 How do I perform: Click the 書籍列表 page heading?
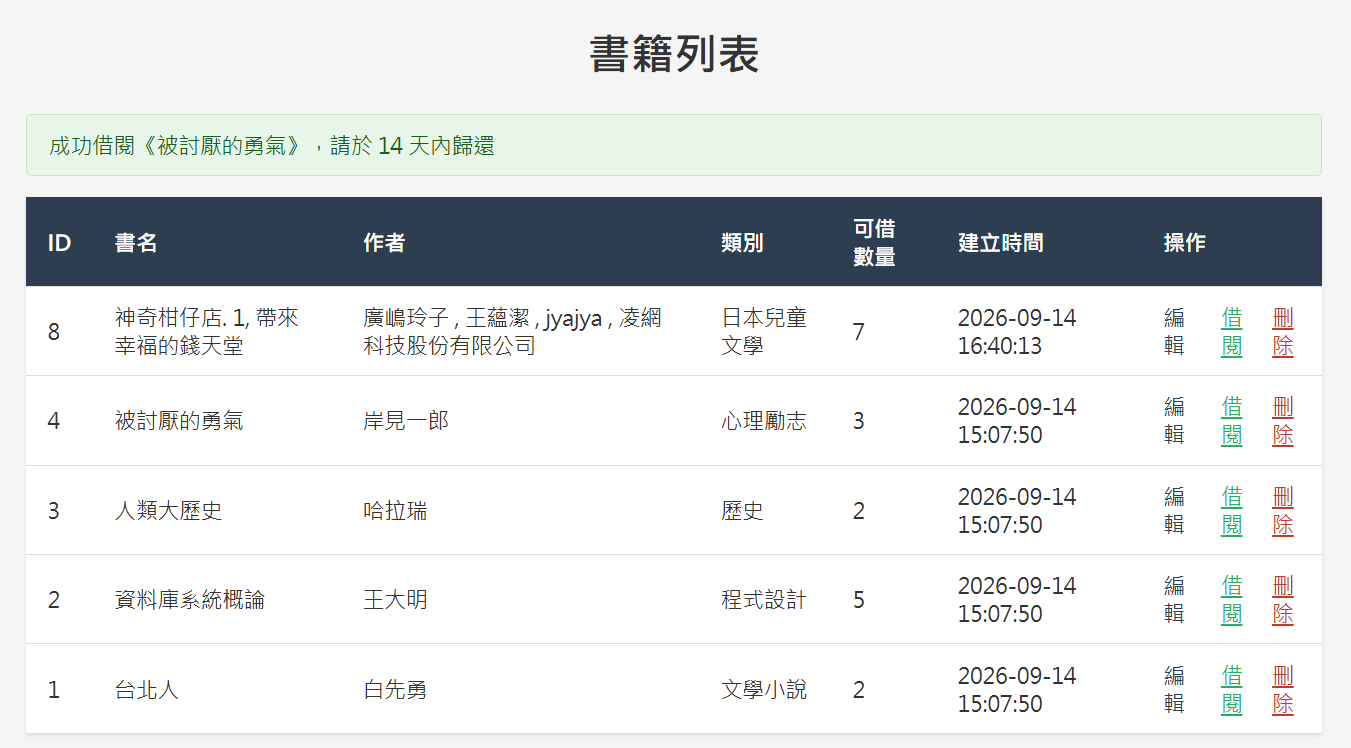pos(675,54)
